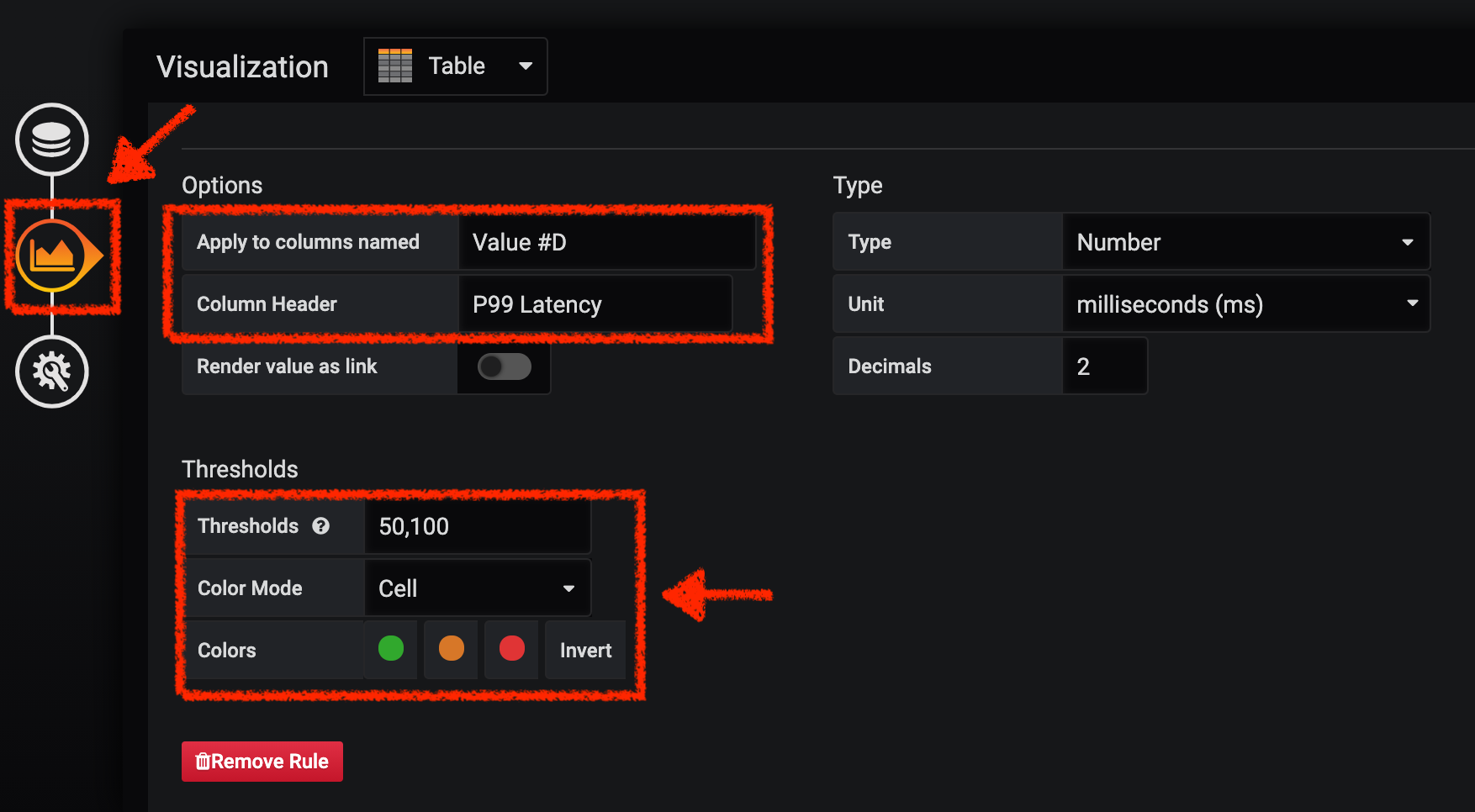Pick the red threshold color swatch
Viewport: 1475px width, 812px height.
(x=512, y=649)
